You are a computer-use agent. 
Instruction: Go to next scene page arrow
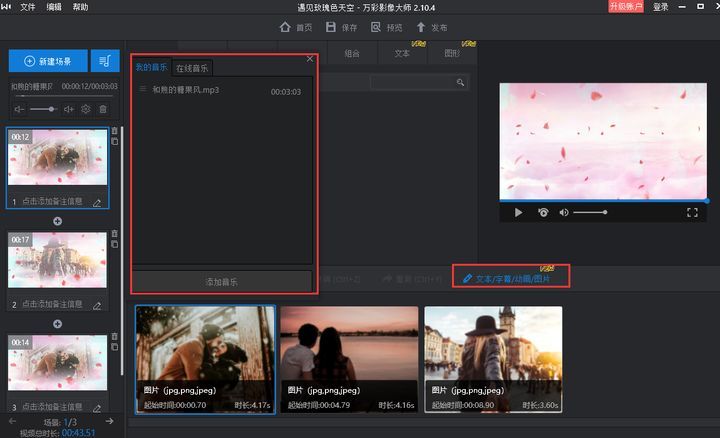coord(110,422)
